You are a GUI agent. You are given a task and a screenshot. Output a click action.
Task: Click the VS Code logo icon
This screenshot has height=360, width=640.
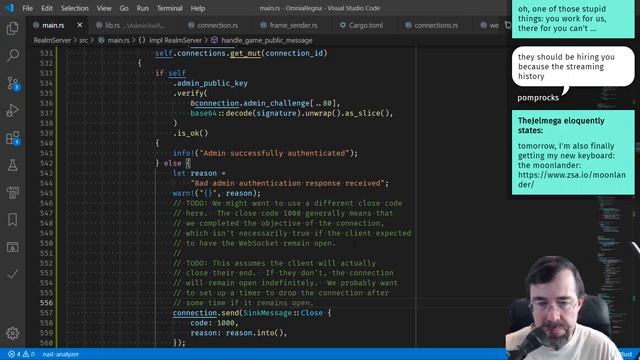point(10,8)
